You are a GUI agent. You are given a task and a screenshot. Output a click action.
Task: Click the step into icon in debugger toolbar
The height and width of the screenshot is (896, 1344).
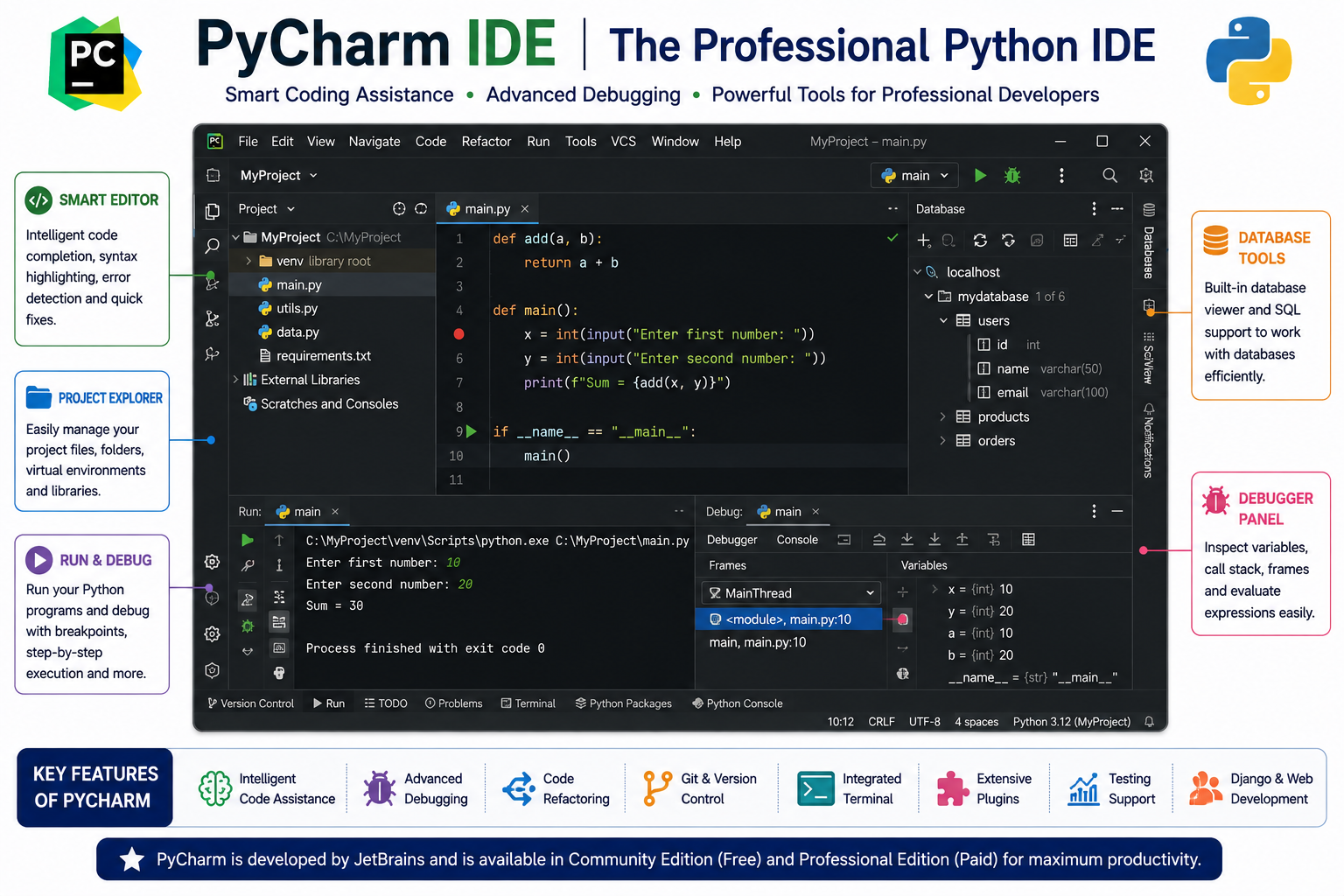click(907, 540)
